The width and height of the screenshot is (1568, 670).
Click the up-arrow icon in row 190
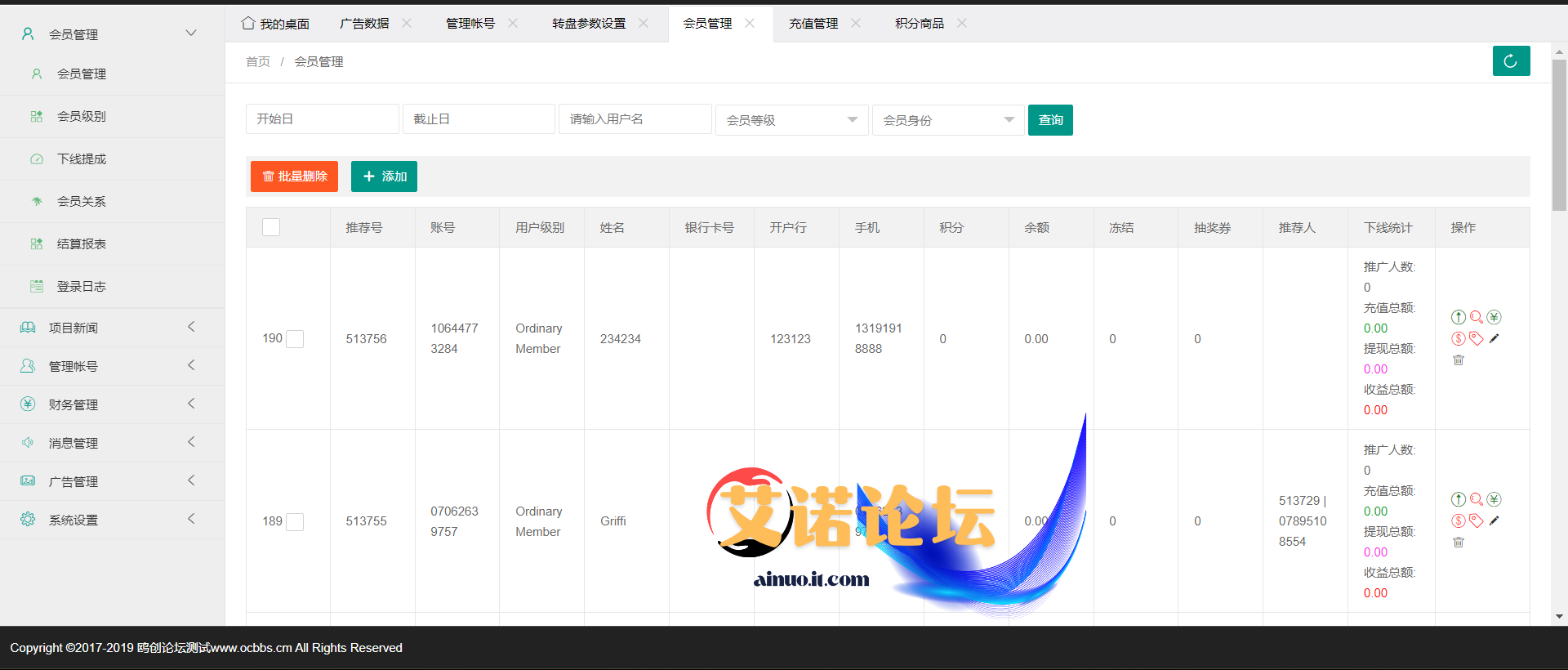1458,317
